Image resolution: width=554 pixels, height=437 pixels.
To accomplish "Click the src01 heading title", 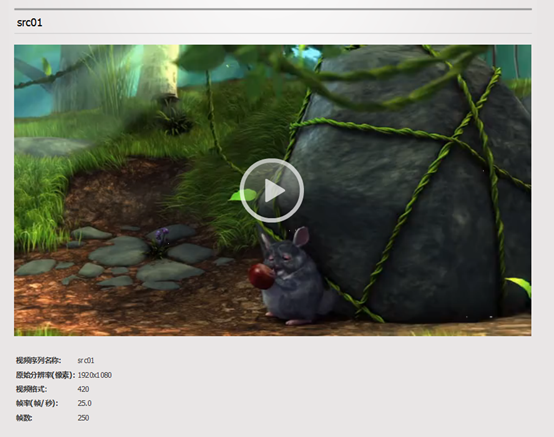I will point(30,23).
